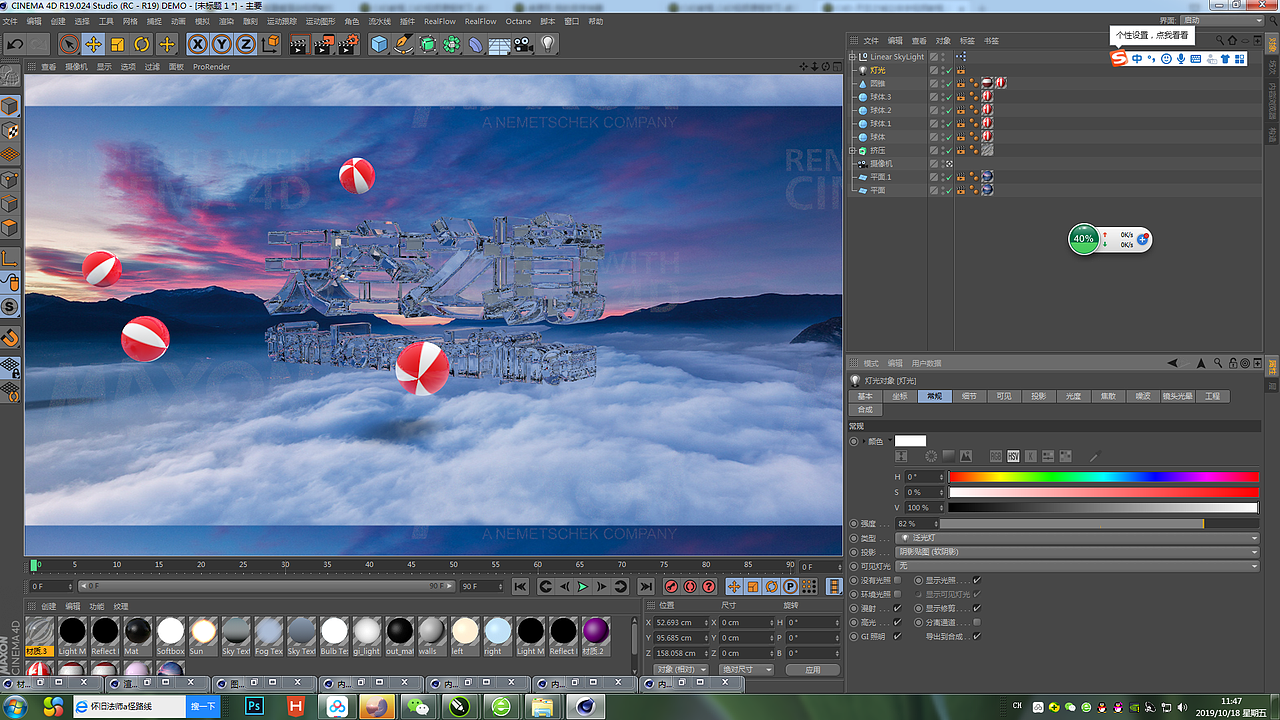
Task: Toggle the Z axis lock
Action: 245,44
